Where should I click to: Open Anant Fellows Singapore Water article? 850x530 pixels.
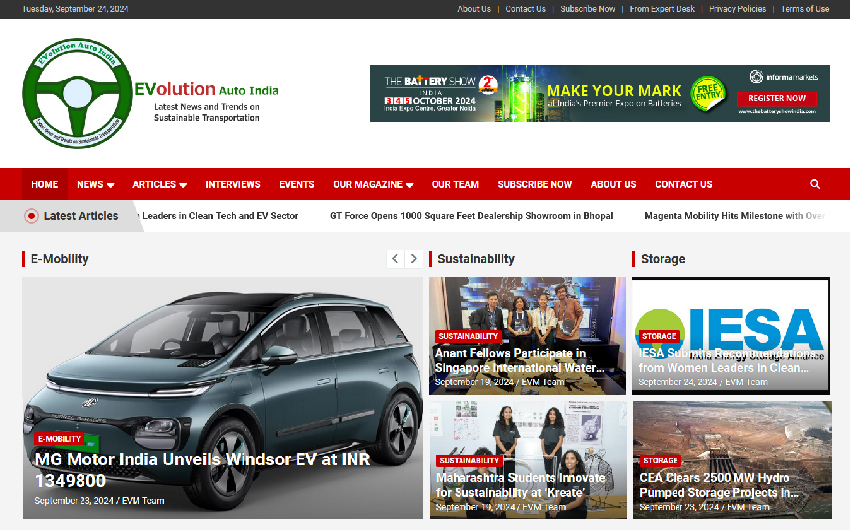click(519, 360)
